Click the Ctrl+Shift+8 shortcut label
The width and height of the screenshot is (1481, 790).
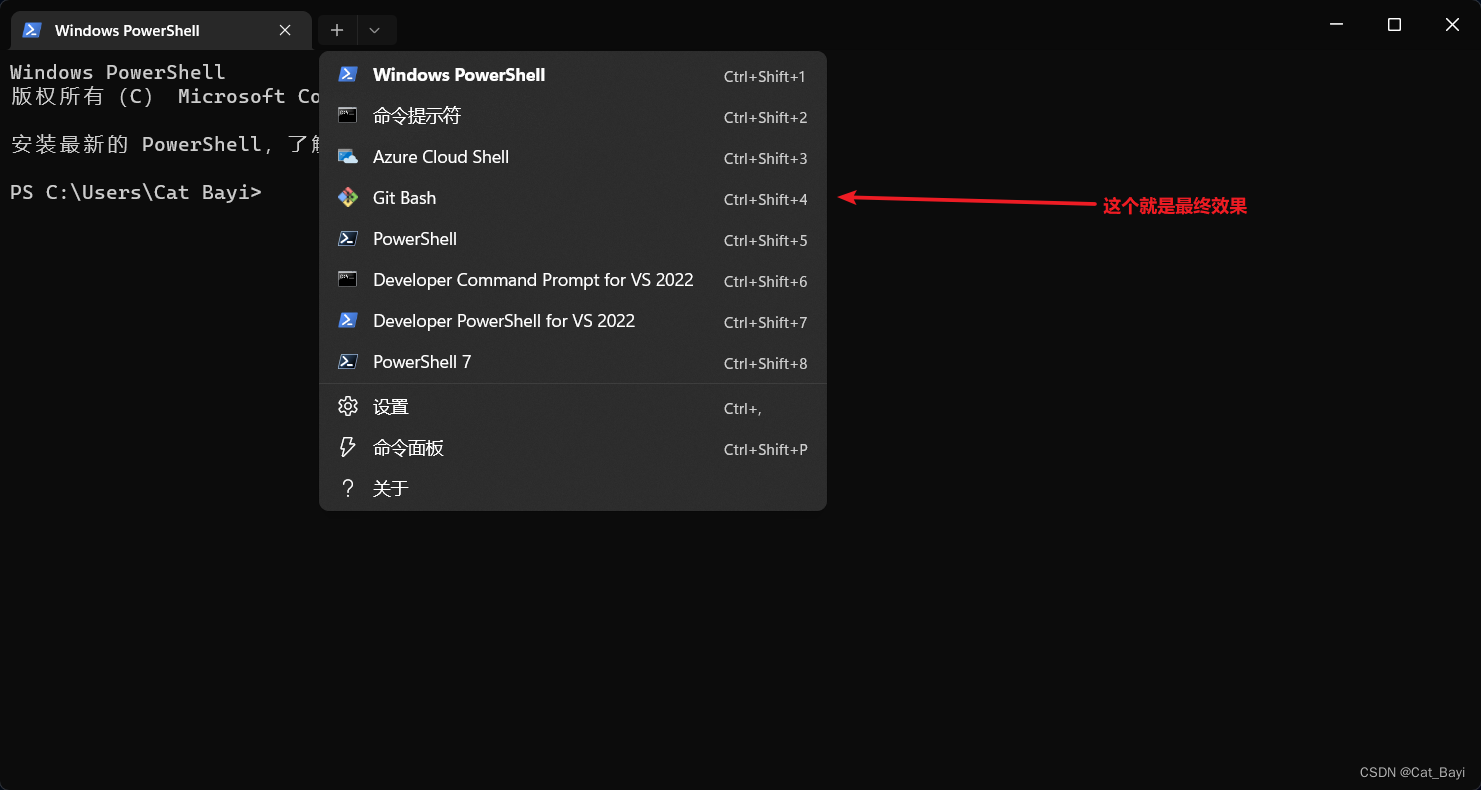pos(765,364)
